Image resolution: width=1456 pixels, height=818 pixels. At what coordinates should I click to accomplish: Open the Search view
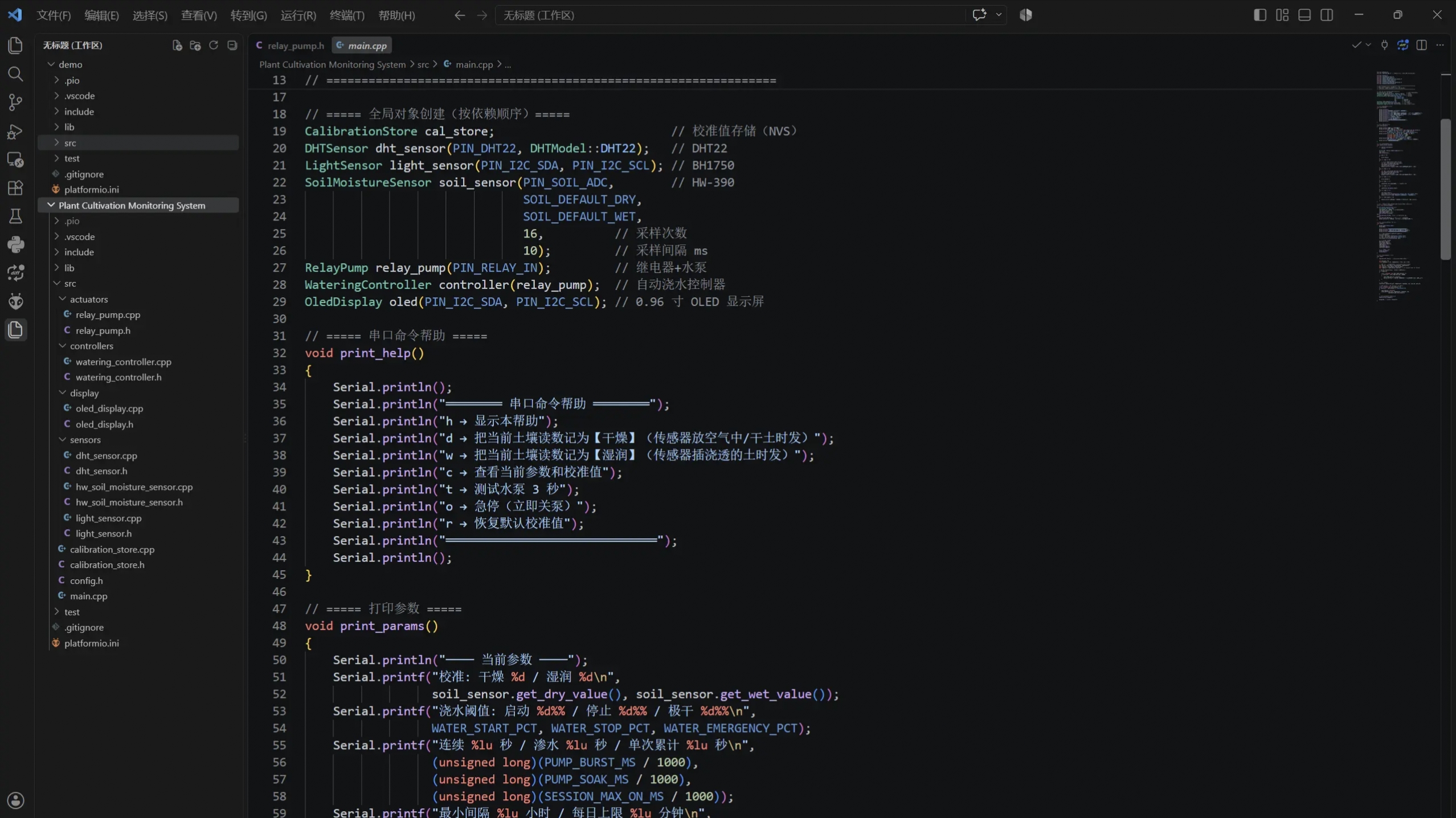coord(15,73)
